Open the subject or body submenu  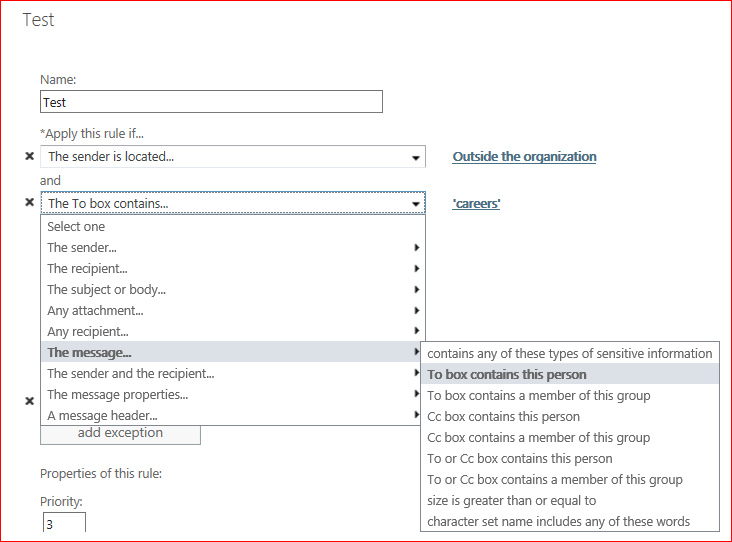[232, 290]
